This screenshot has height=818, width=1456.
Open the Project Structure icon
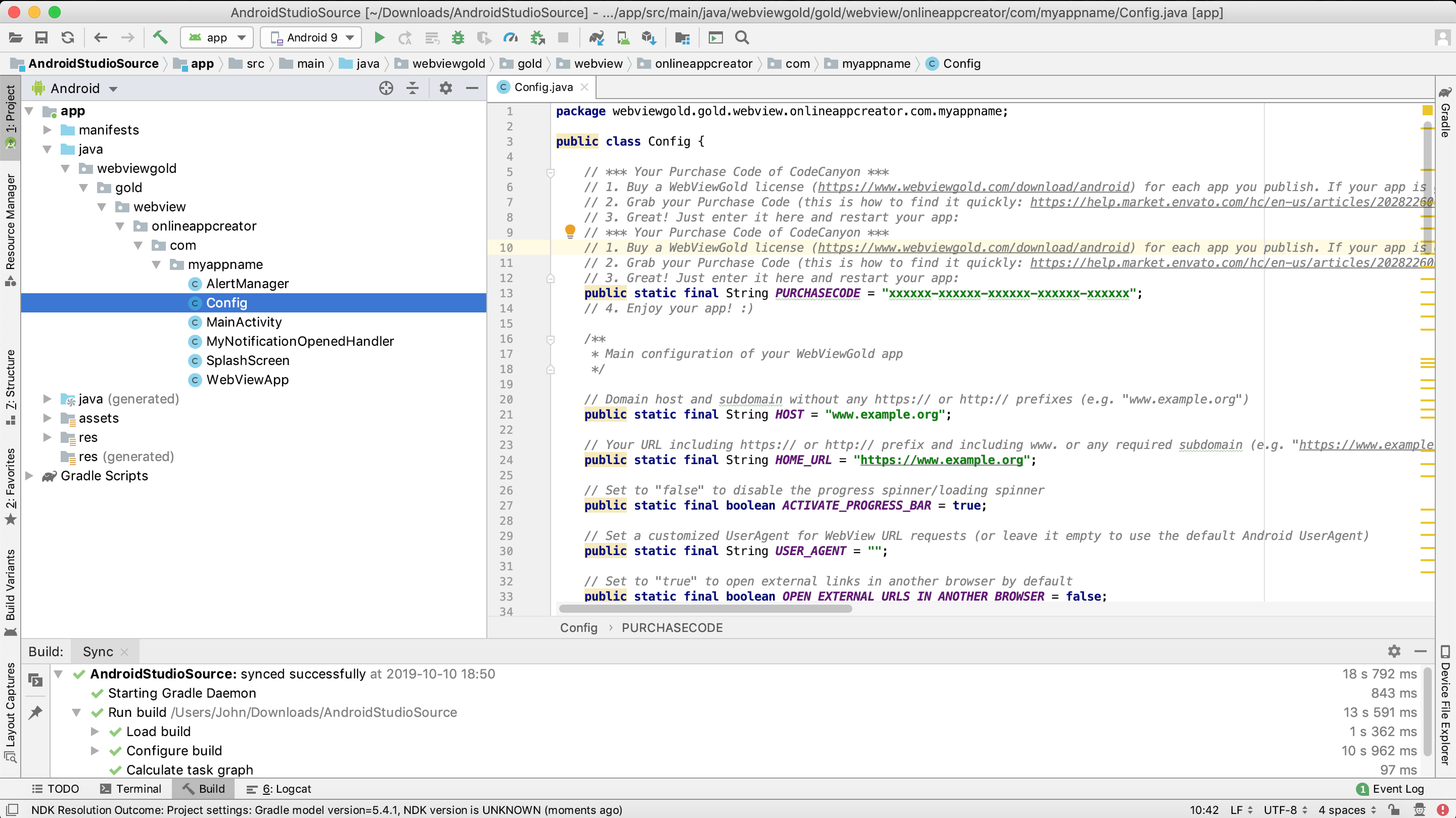click(682, 38)
